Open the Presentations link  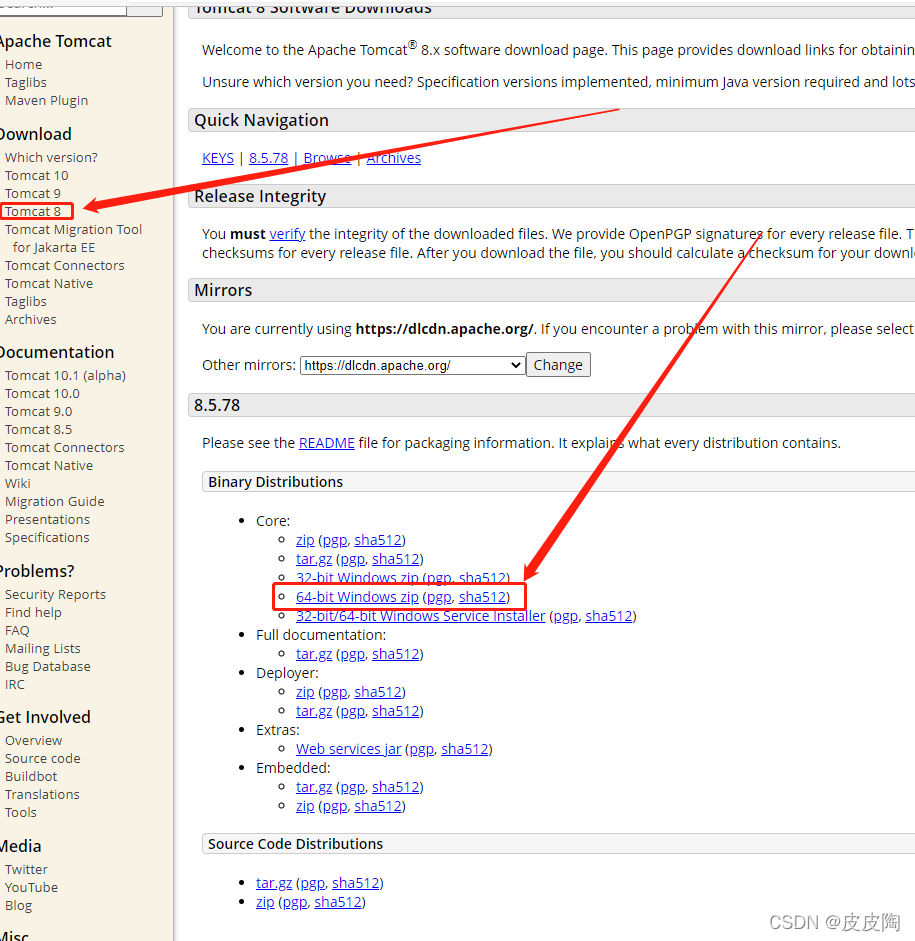click(47, 519)
